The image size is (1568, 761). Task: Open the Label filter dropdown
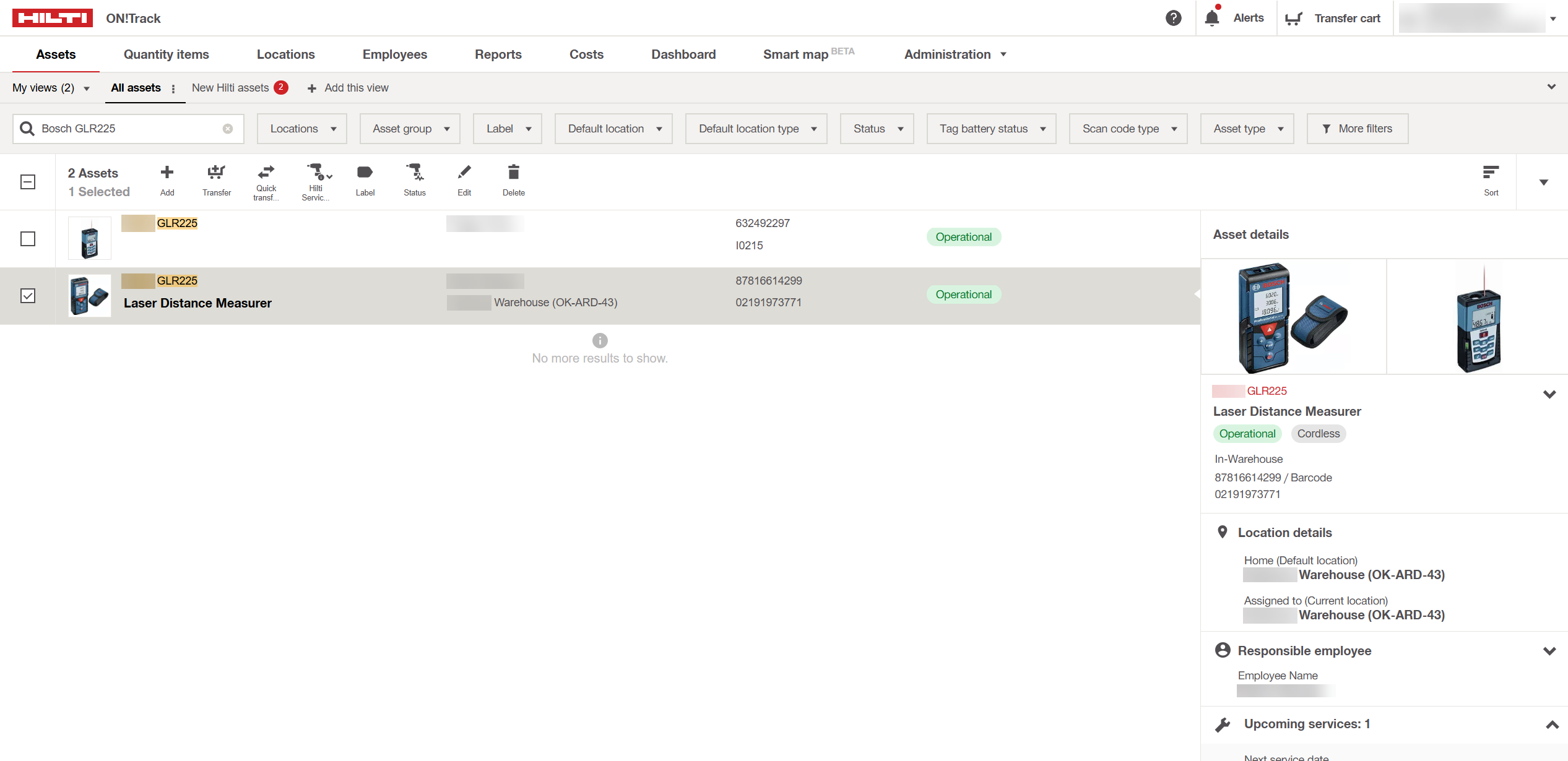click(x=508, y=129)
